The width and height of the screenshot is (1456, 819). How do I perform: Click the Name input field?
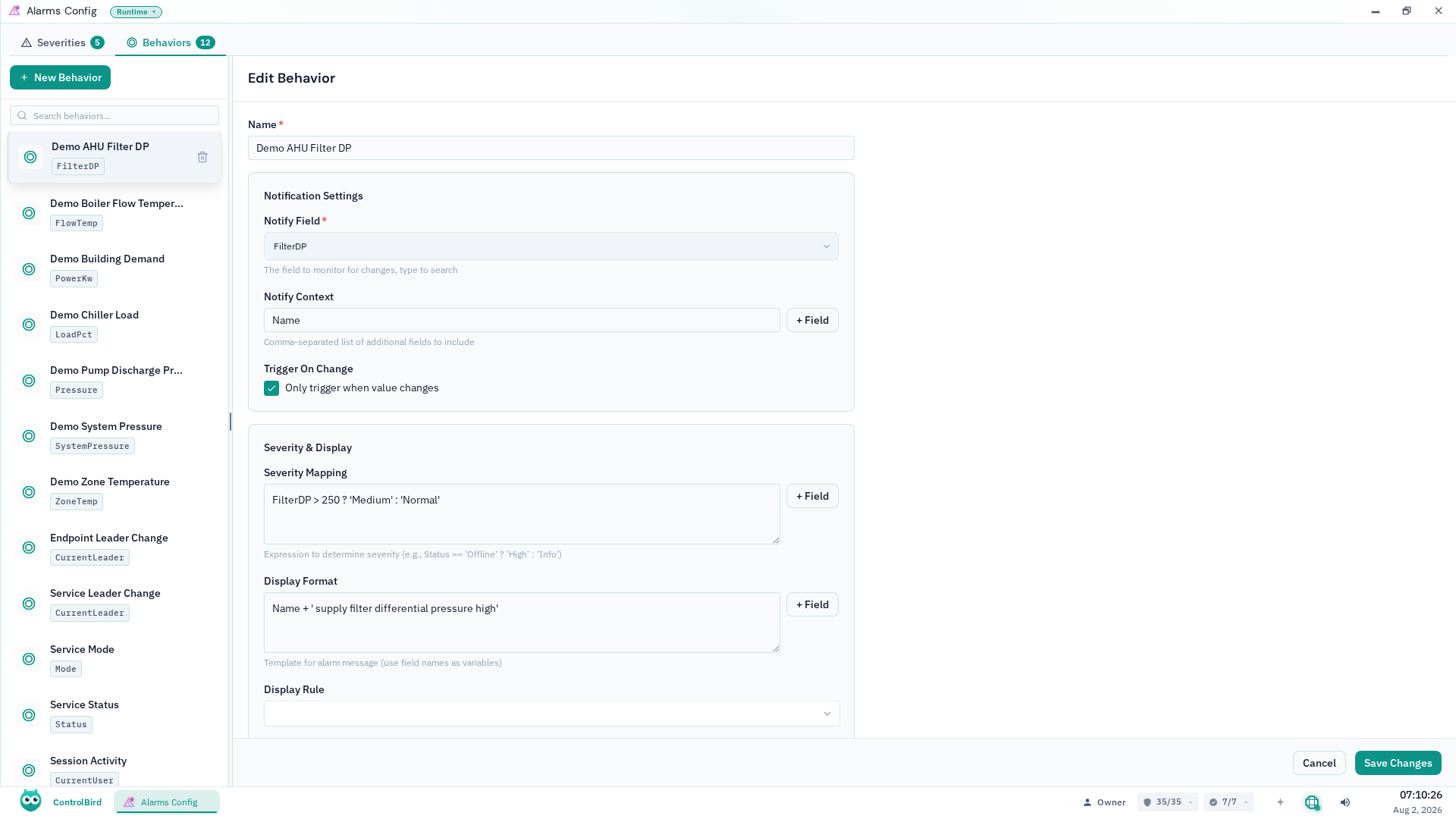point(551,148)
